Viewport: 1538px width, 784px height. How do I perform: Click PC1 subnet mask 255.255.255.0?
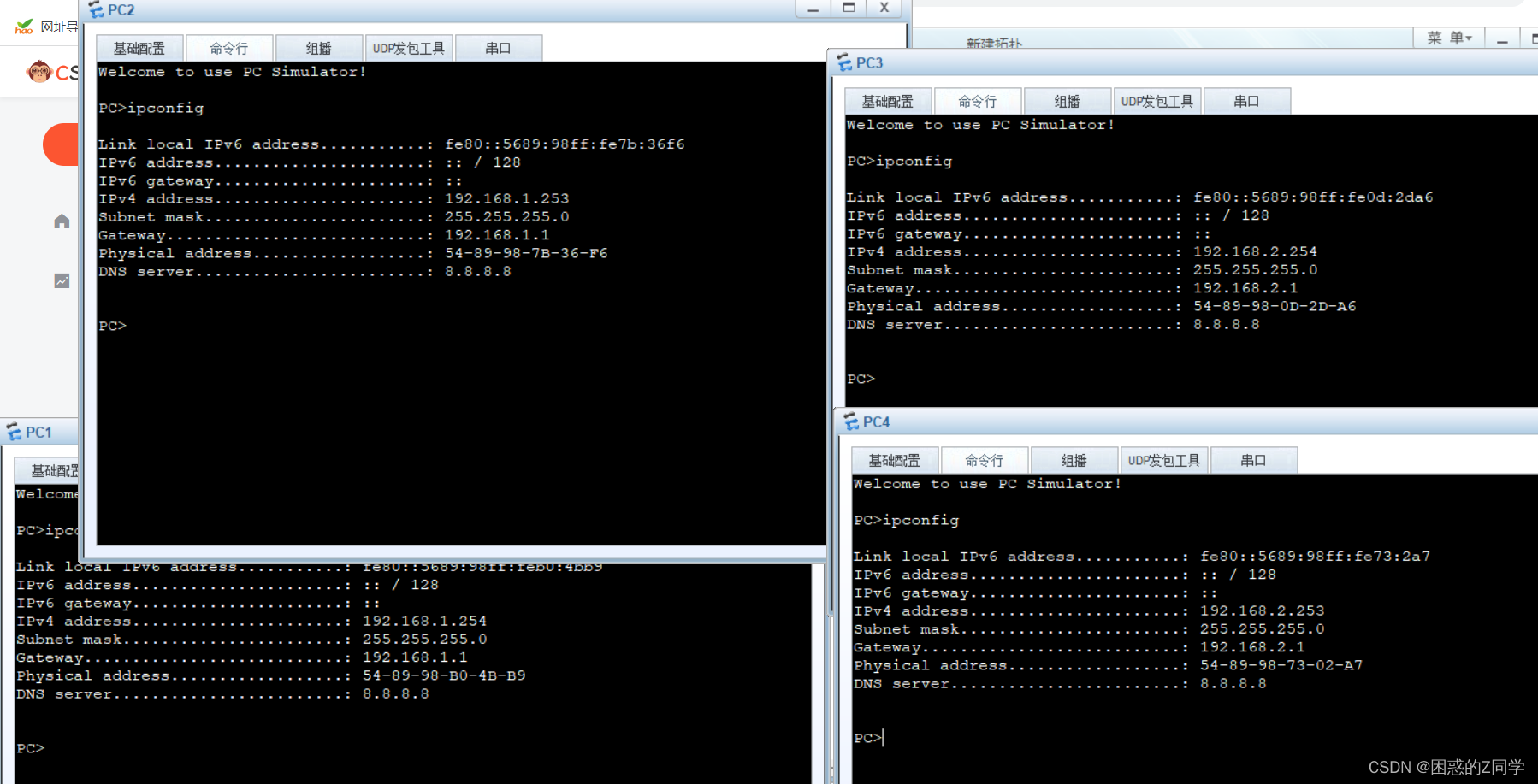(x=425, y=639)
